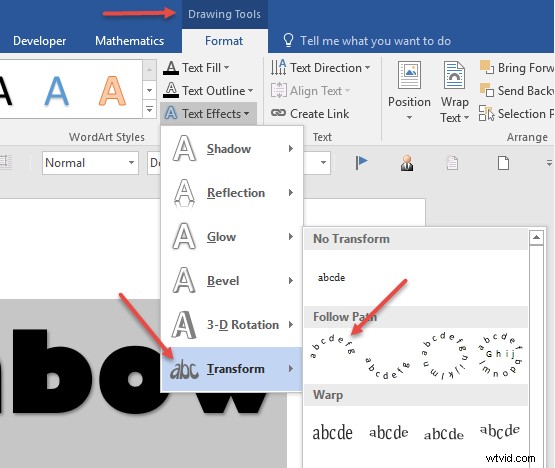555x468 pixels.
Task: Open the Bevel submenu
Action: [232, 280]
